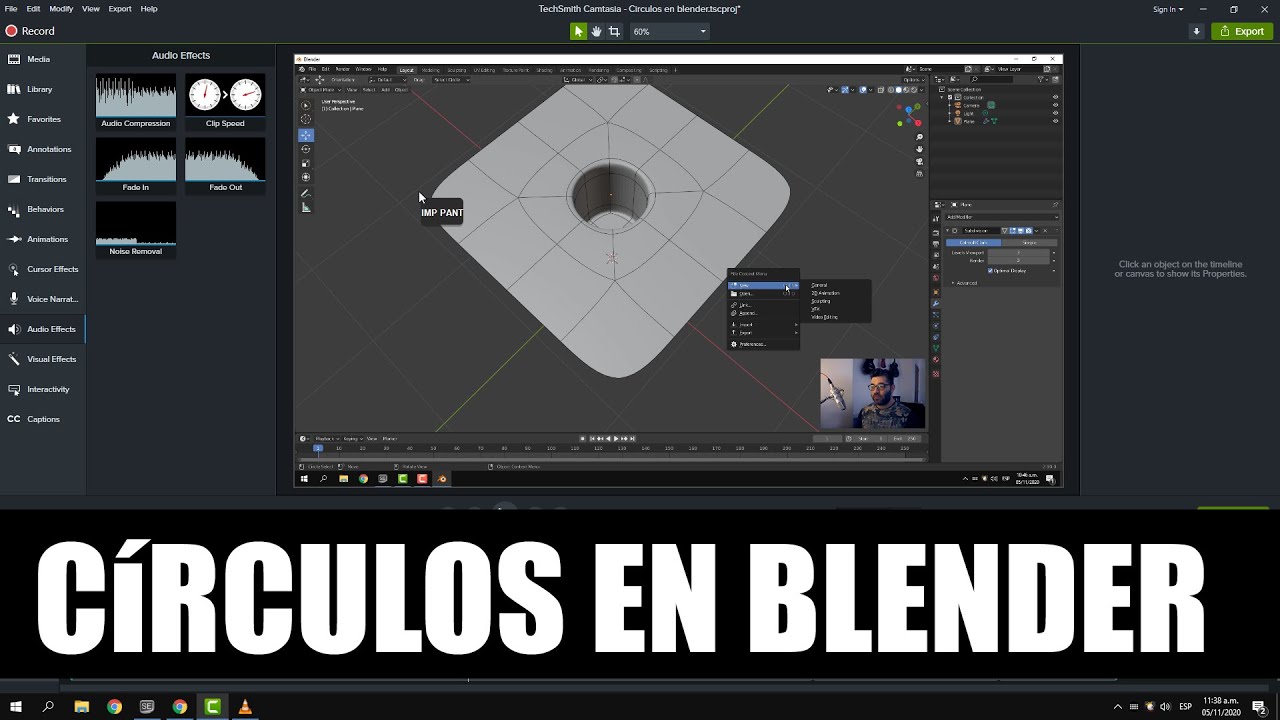Open the Export menu in the menu bar
The height and width of the screenshot is (720, 1280).
(120, 9)
